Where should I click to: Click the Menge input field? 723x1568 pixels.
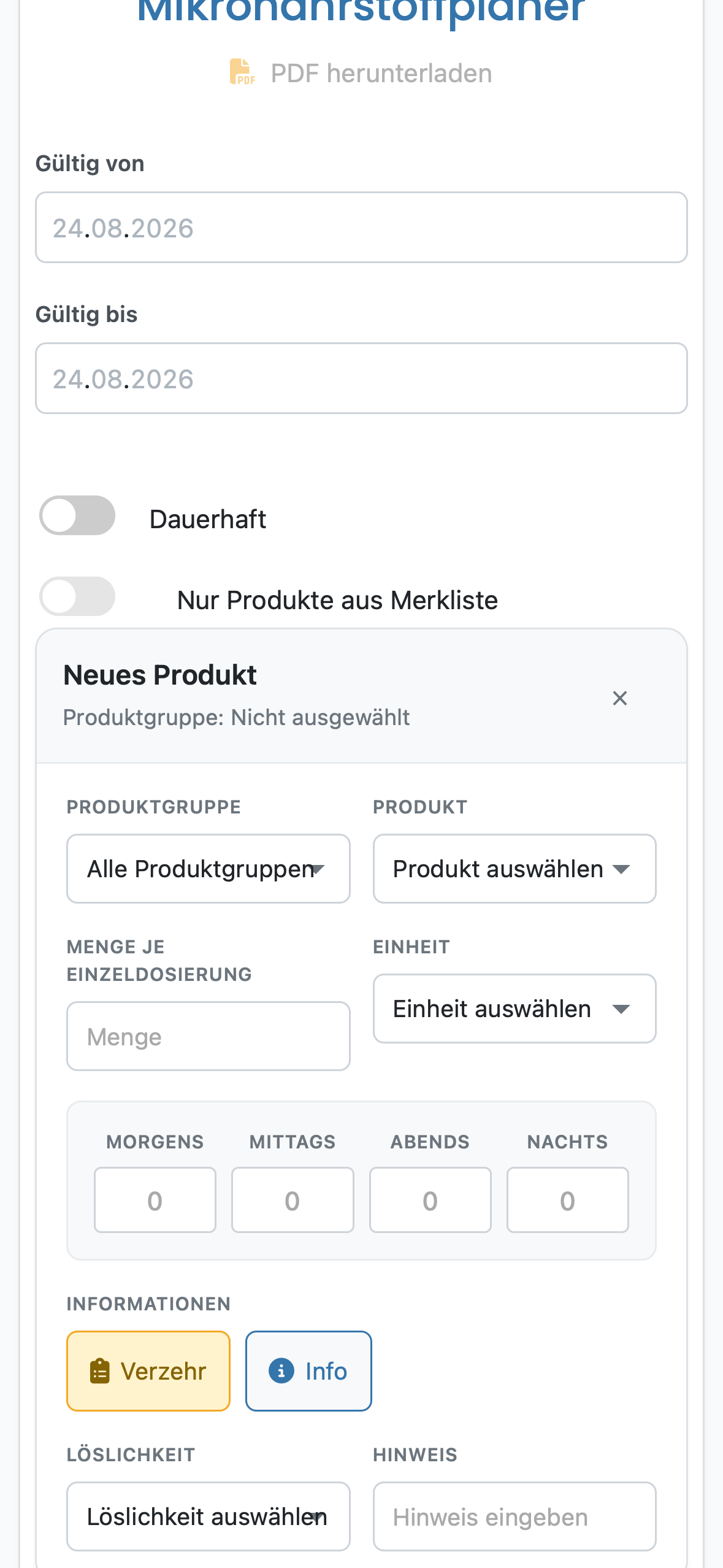[x=208, y=1036]
